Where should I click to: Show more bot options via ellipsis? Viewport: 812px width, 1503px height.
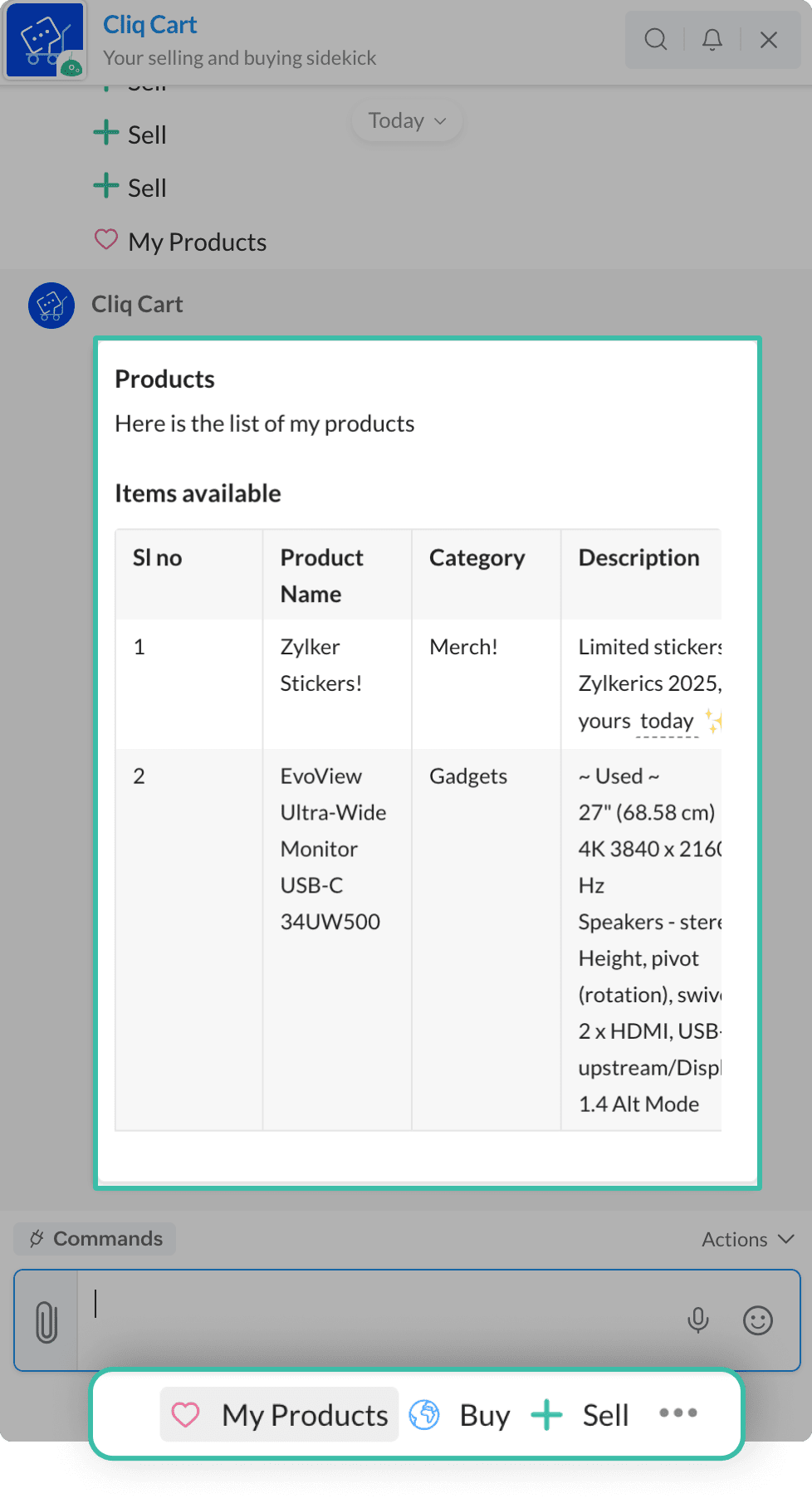[x=677, y=1412]
